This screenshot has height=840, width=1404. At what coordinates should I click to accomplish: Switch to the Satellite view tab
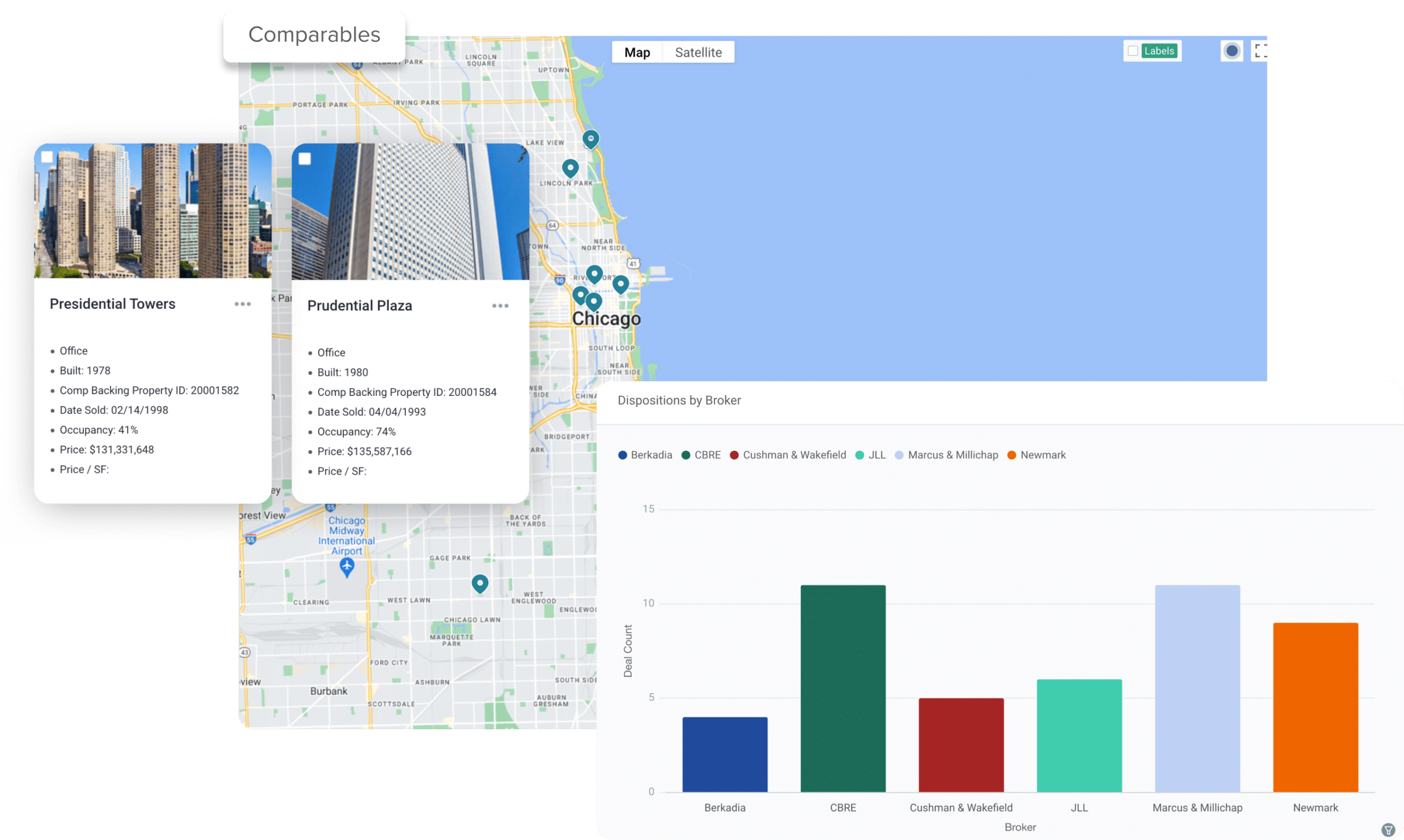[x=699, y=52]
